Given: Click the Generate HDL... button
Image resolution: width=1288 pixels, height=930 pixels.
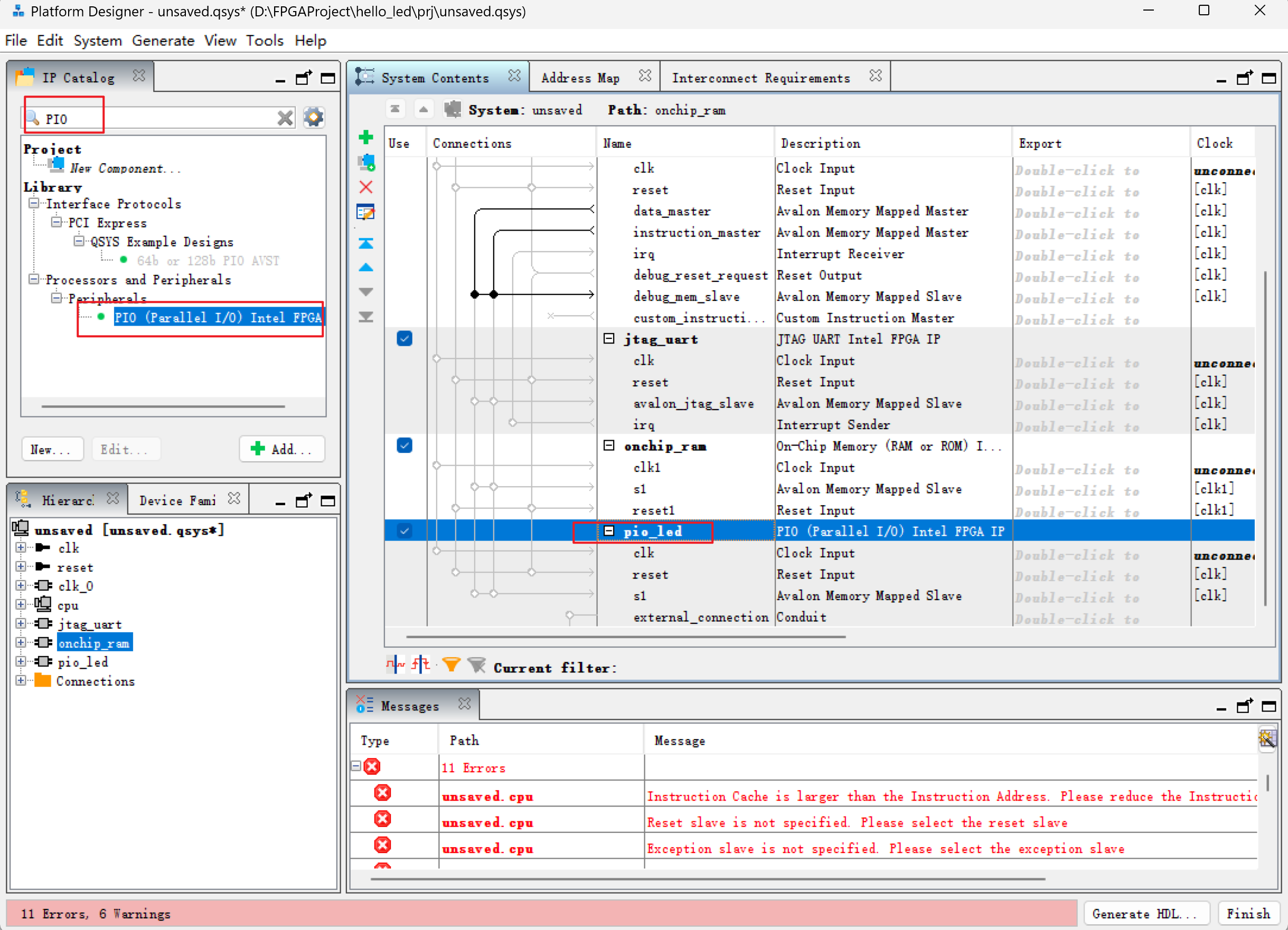Looking at the screenshot, I should tap(1145, 914).
